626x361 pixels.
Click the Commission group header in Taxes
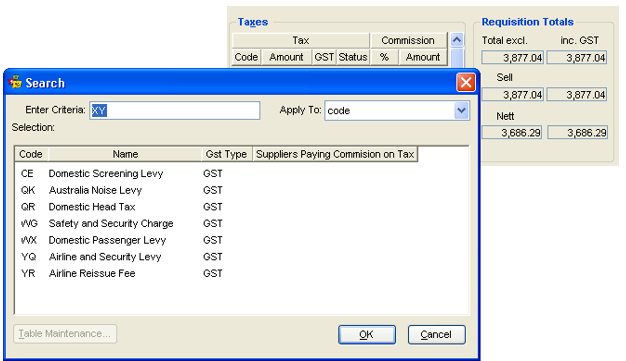pos(408,40)
